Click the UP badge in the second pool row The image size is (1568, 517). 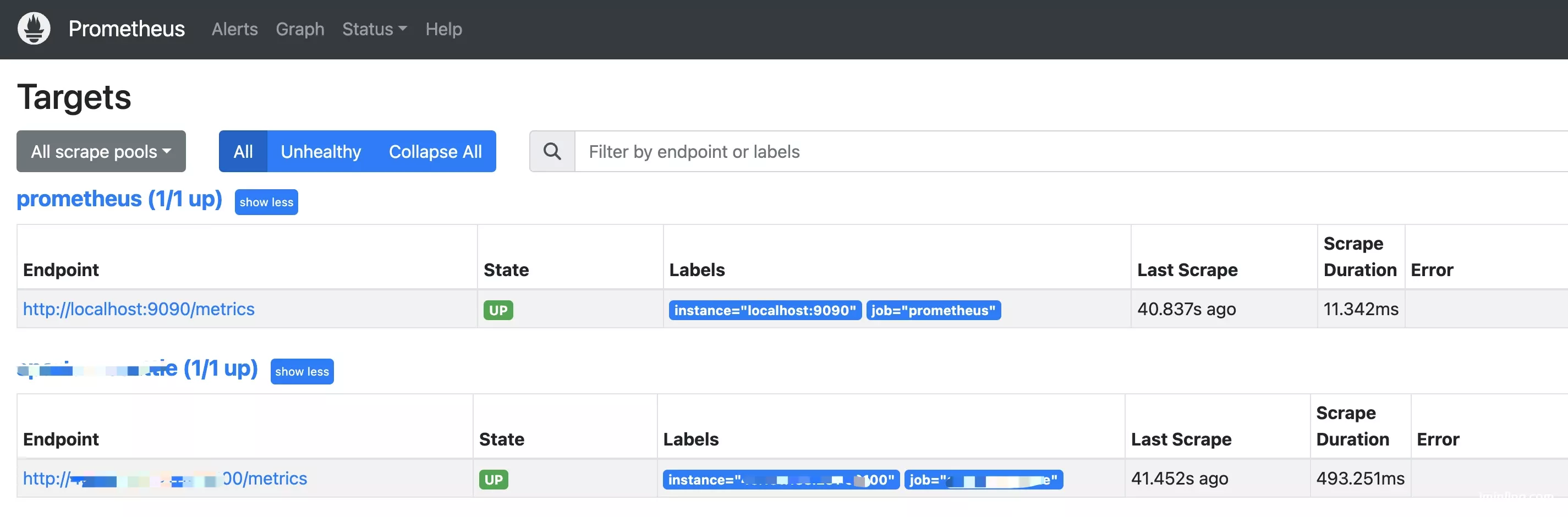(x=494, y=480)
